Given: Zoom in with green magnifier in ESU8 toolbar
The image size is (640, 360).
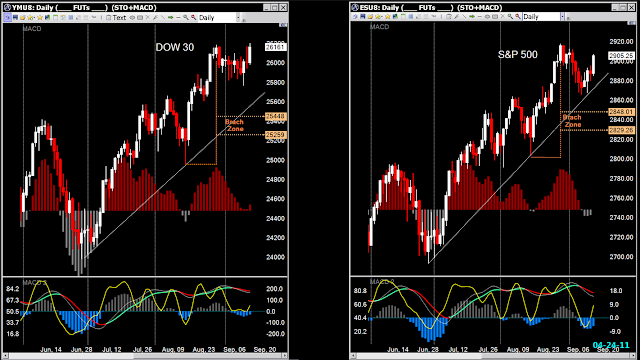Looking at the screenshot, I should (x=510, y=17).
